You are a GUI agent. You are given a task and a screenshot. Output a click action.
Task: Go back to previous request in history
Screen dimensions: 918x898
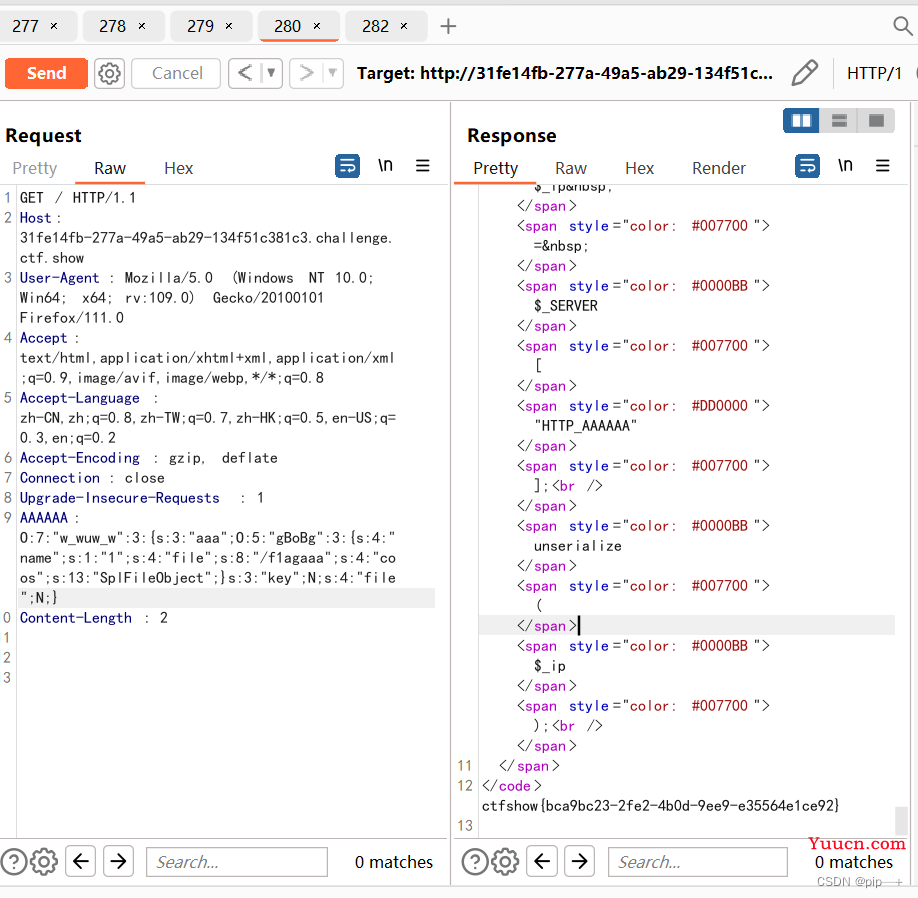coord(245,73)
